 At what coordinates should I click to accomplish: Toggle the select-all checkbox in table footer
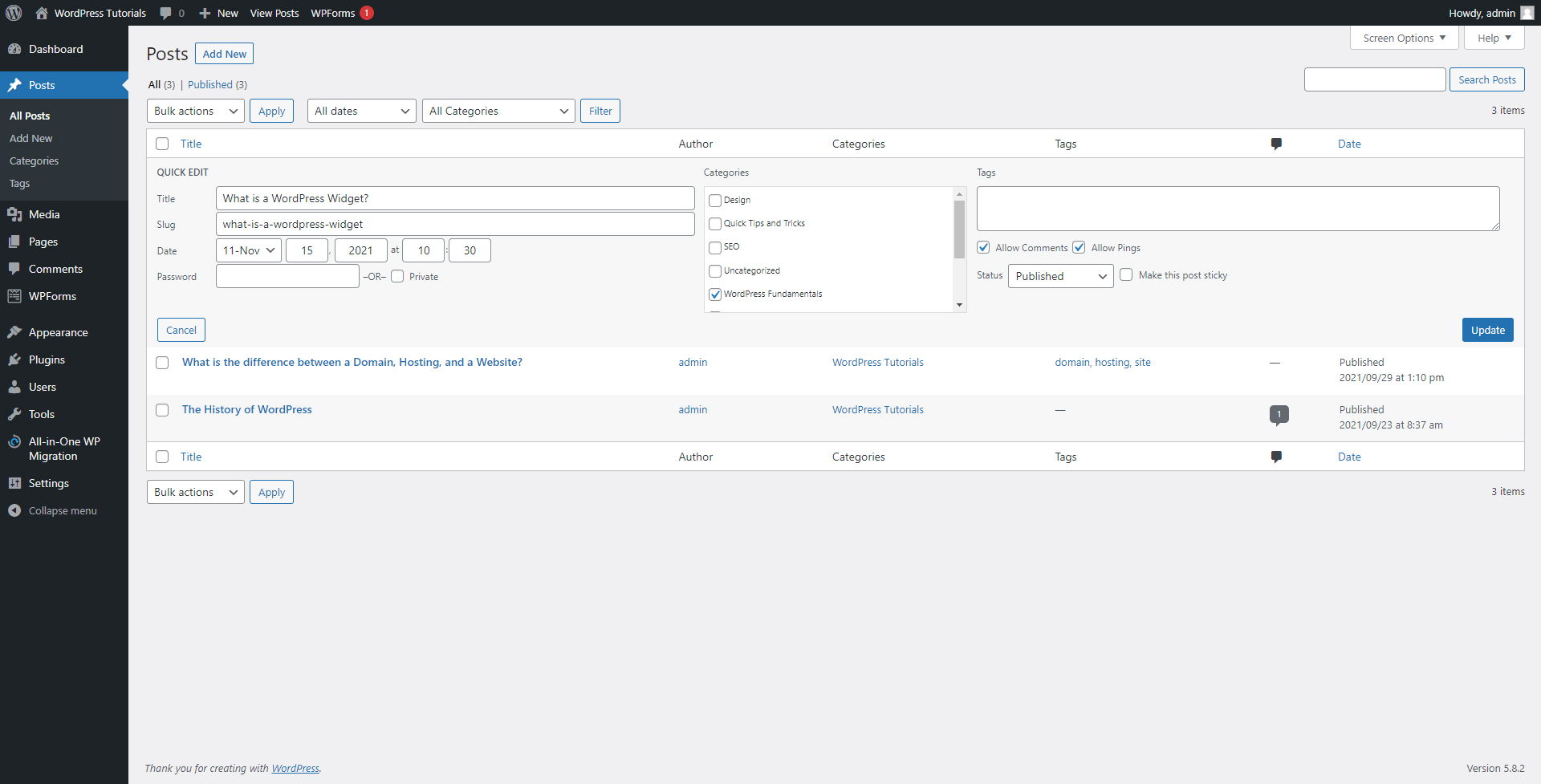[x=162, y=457]
